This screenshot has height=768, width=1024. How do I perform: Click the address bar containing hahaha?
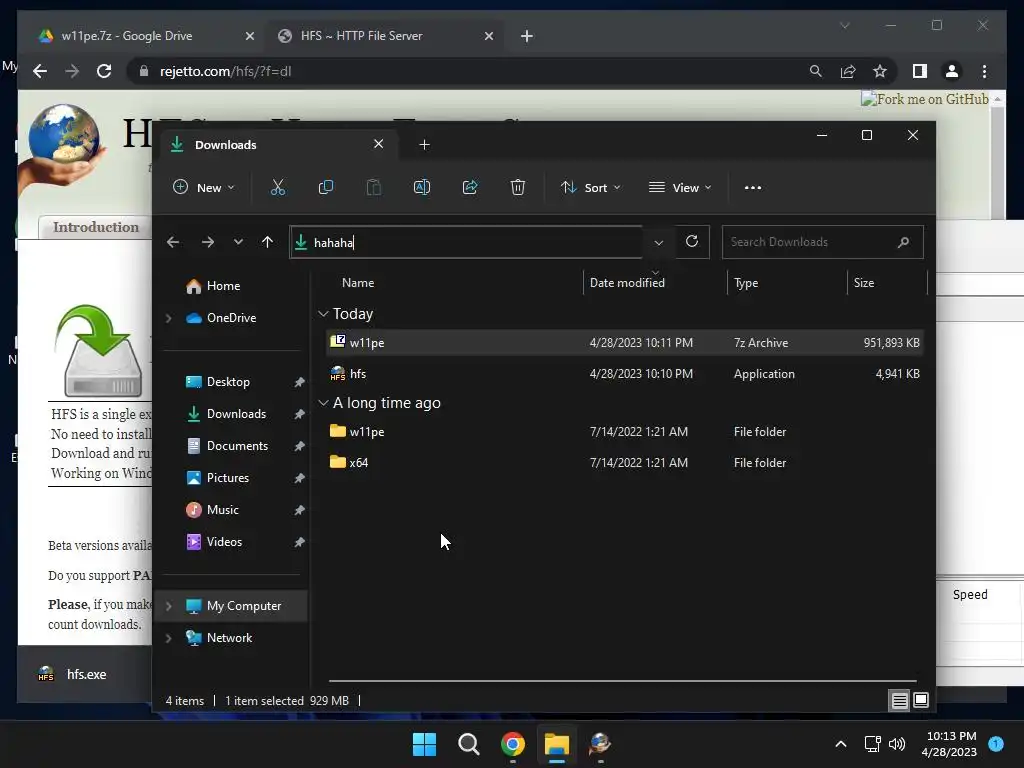(x=466, y=242)
